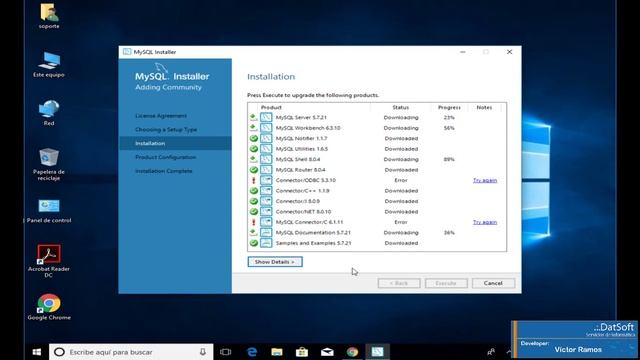Select Product Configuration step in sidebar
Viewport: 640px width, 360px height.
click(x=166, y=157)
